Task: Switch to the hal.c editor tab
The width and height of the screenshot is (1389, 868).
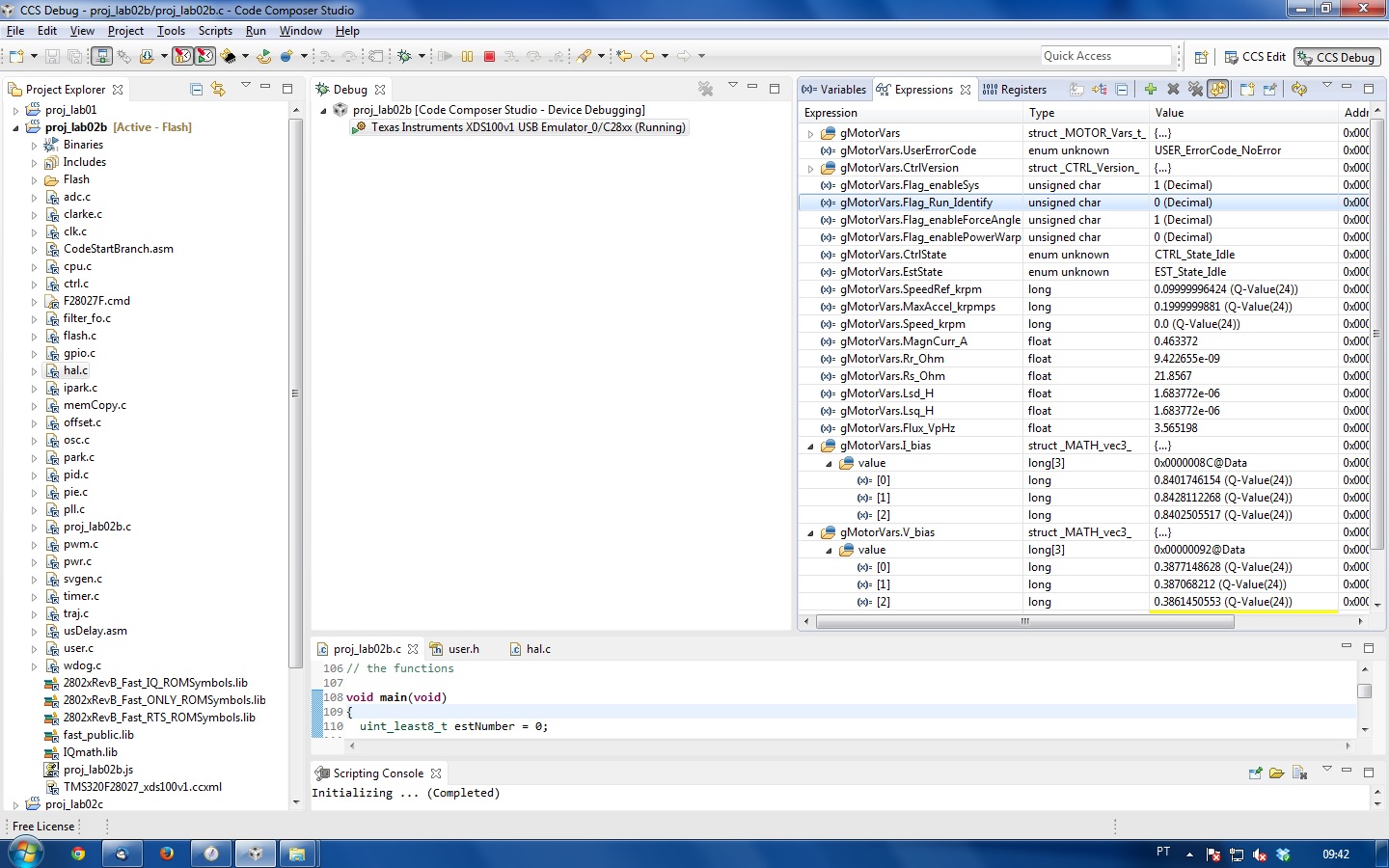Action: point(531,649)
